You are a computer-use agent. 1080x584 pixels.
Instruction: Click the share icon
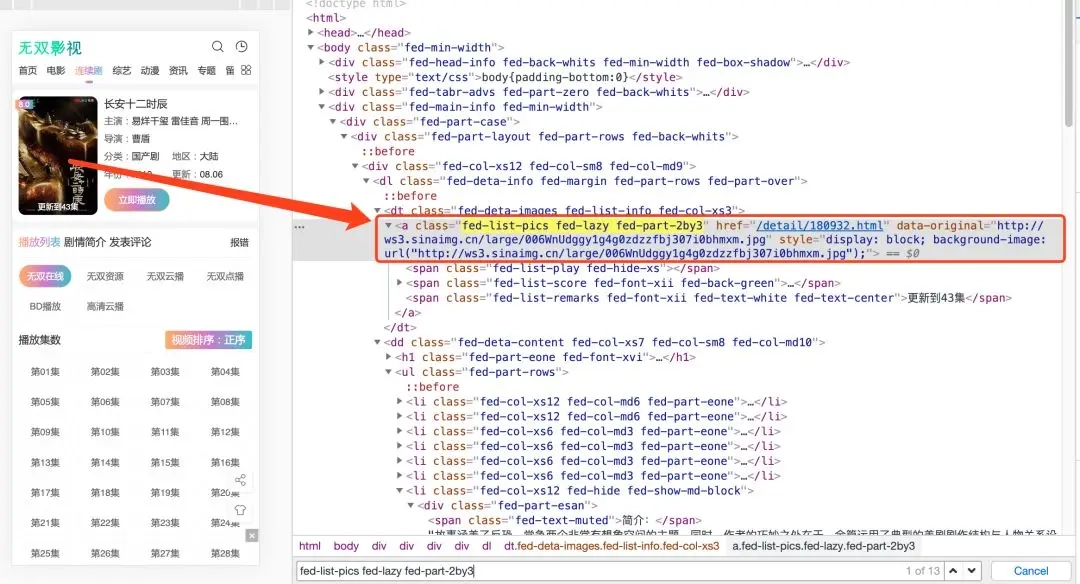point(240,480)
